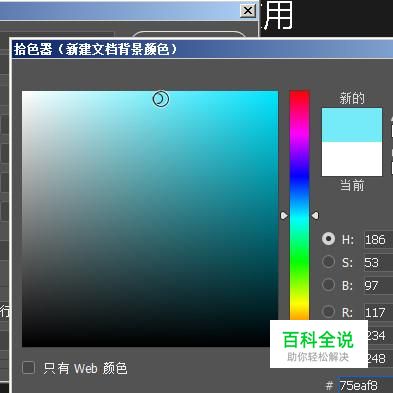Click the left hue slider arrow handle

click(x=284, y=216)
